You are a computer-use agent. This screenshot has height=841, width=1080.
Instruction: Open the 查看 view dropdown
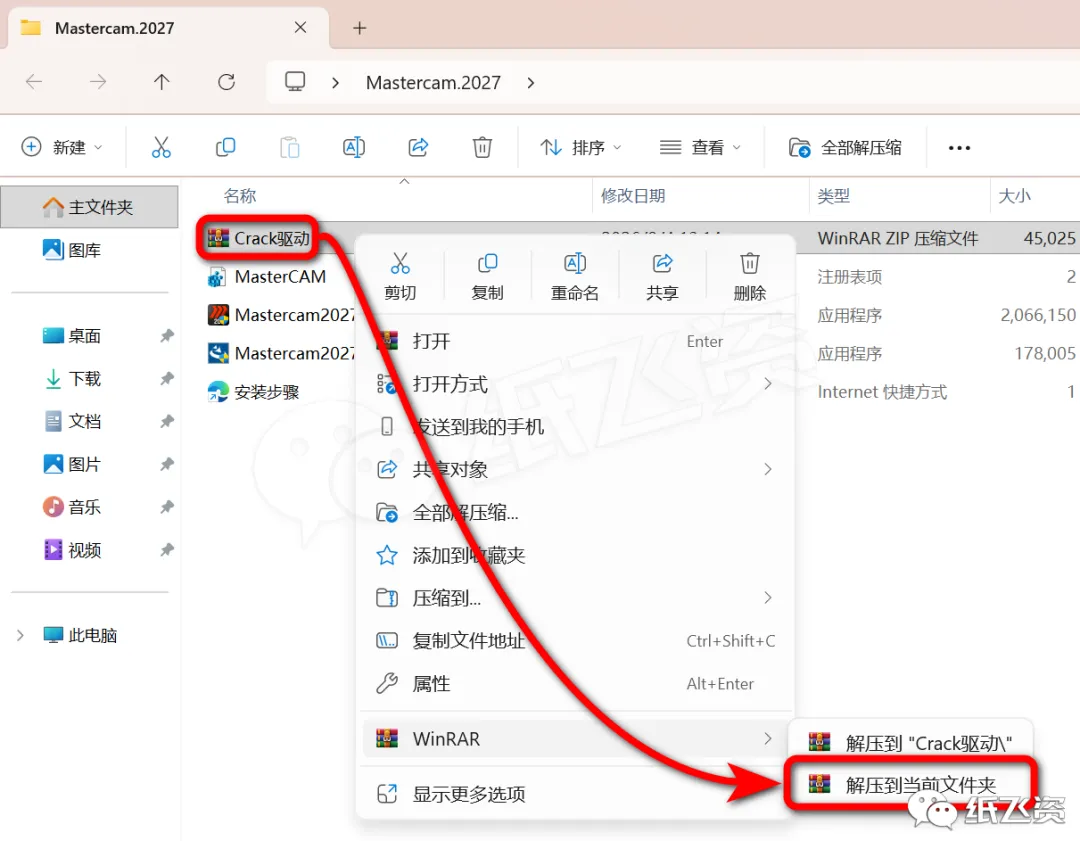tap(700, 147)
